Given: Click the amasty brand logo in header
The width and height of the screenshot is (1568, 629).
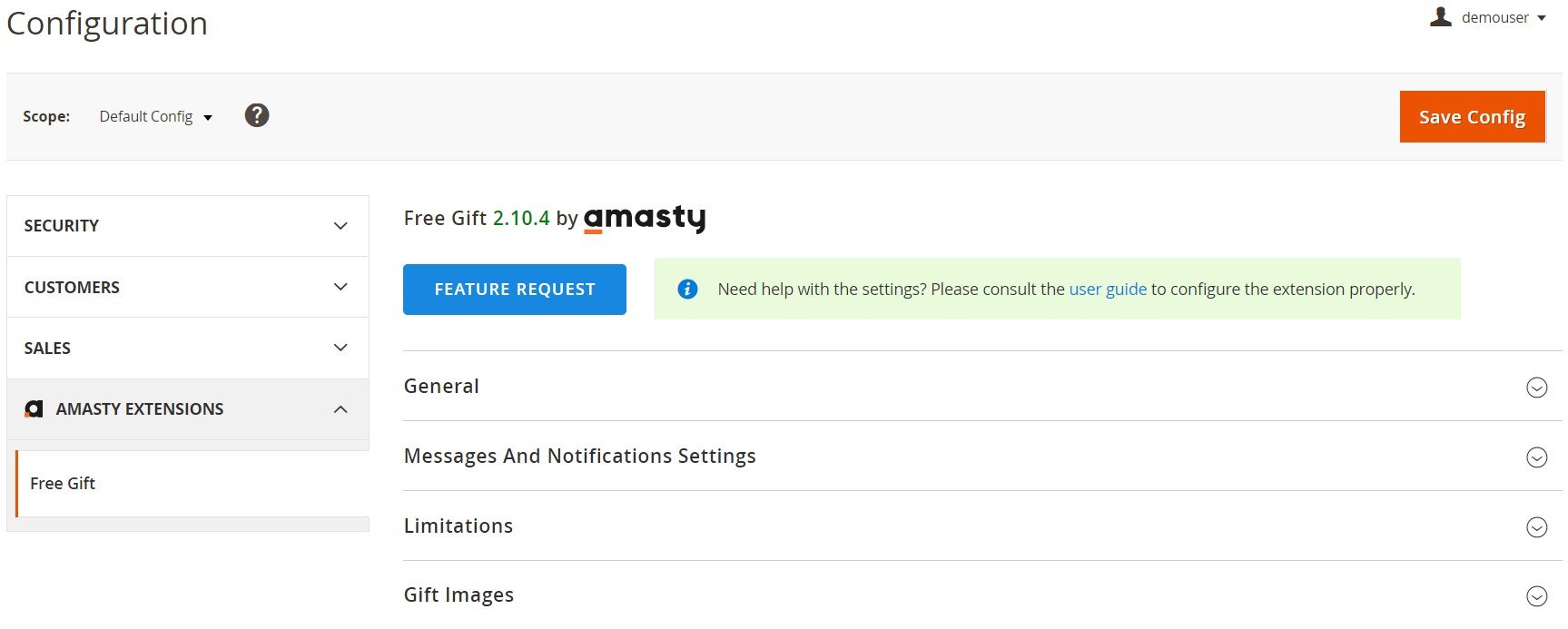Looking at the screenshot, I should click(x=645, y=219).
